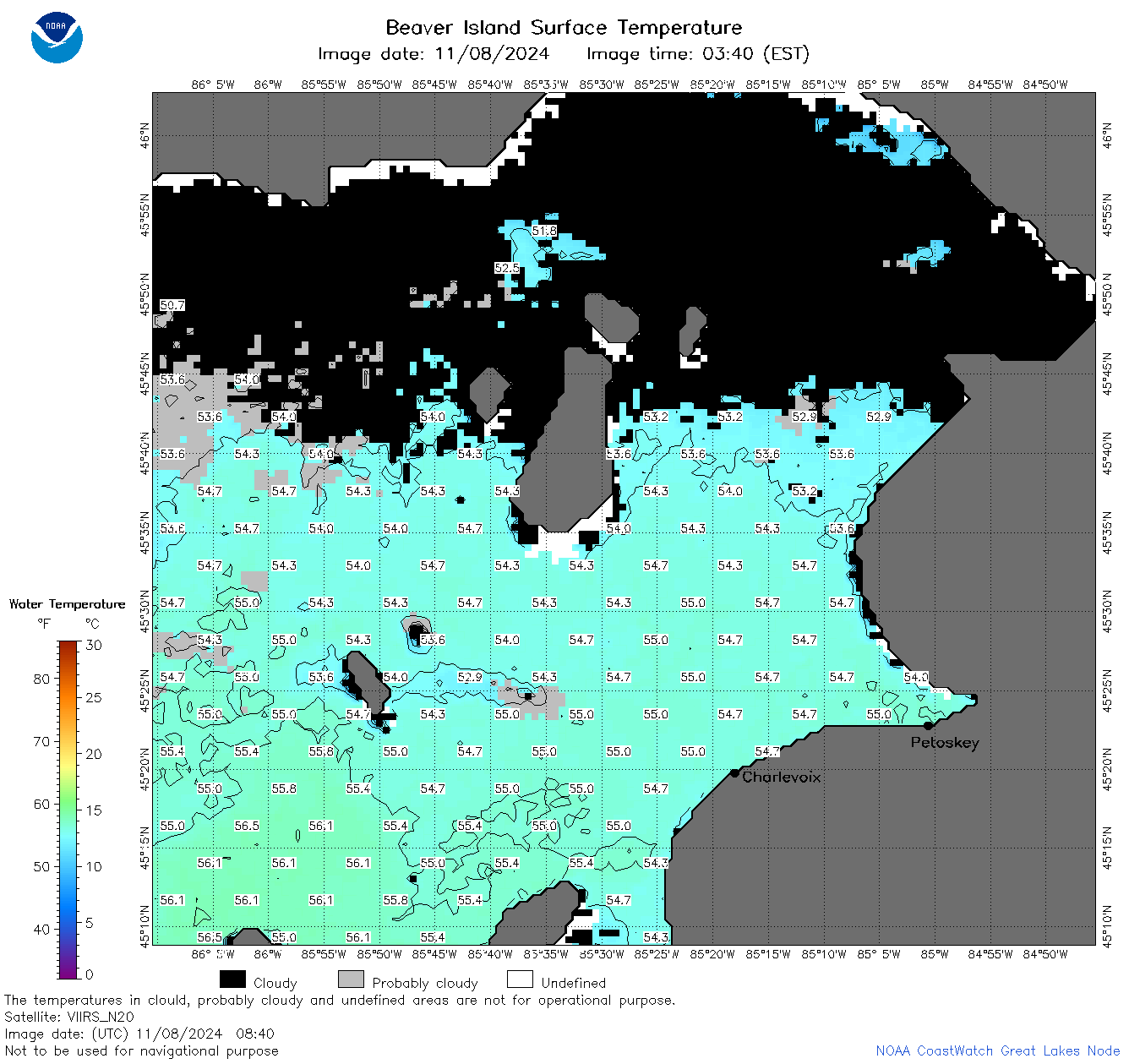Click the Undefined legend label
Screen dimensions: 1129x1064
[x=574, y=983]
